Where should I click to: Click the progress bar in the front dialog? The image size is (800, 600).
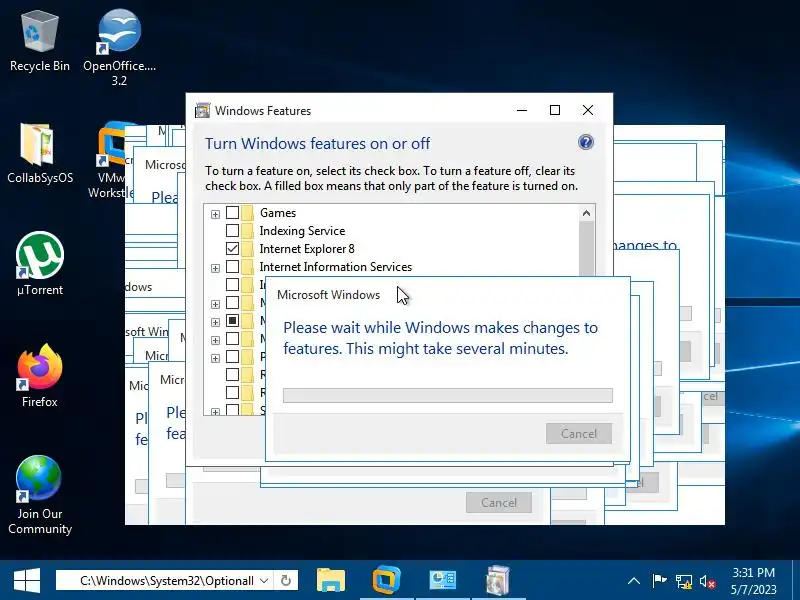[x=447, y=395]
